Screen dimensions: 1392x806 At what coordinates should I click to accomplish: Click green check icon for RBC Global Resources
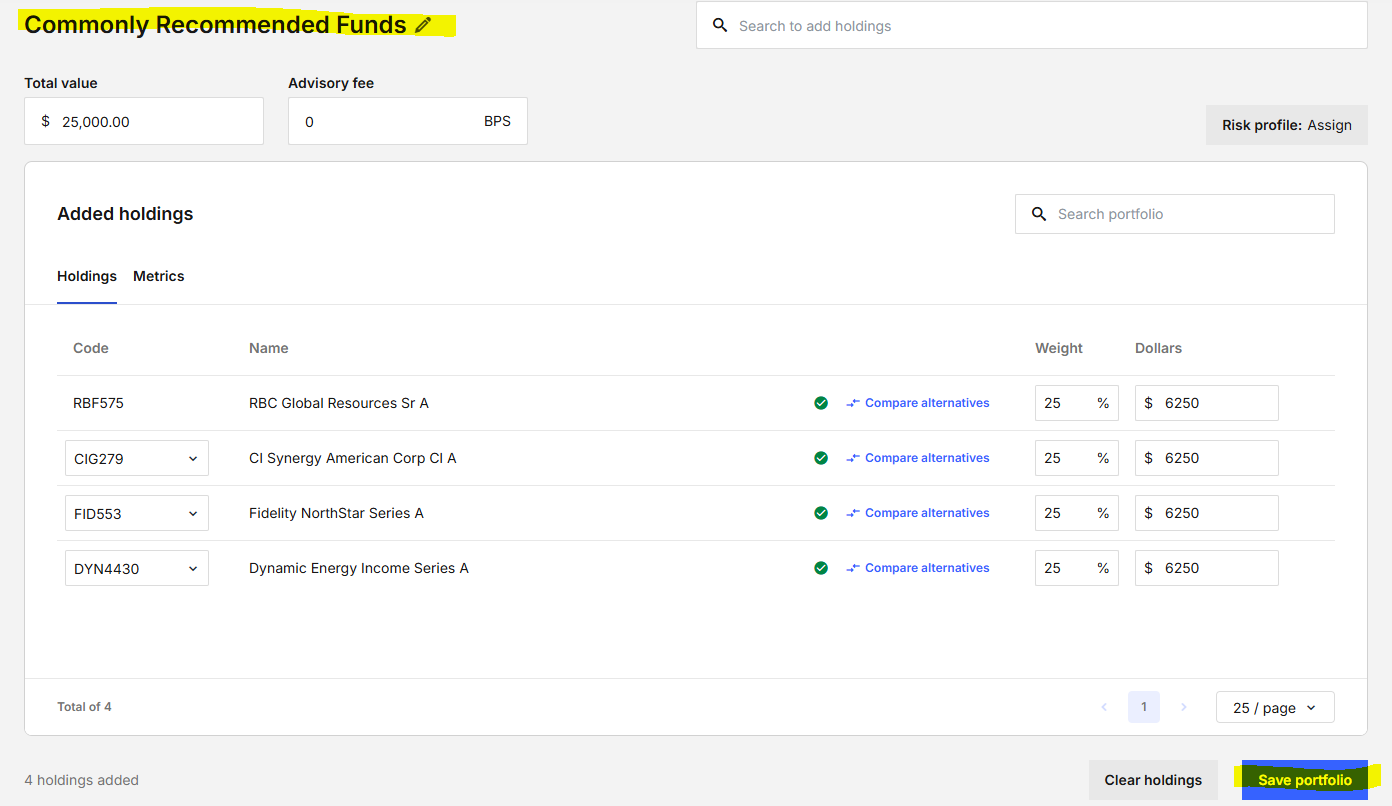(821, 403)
